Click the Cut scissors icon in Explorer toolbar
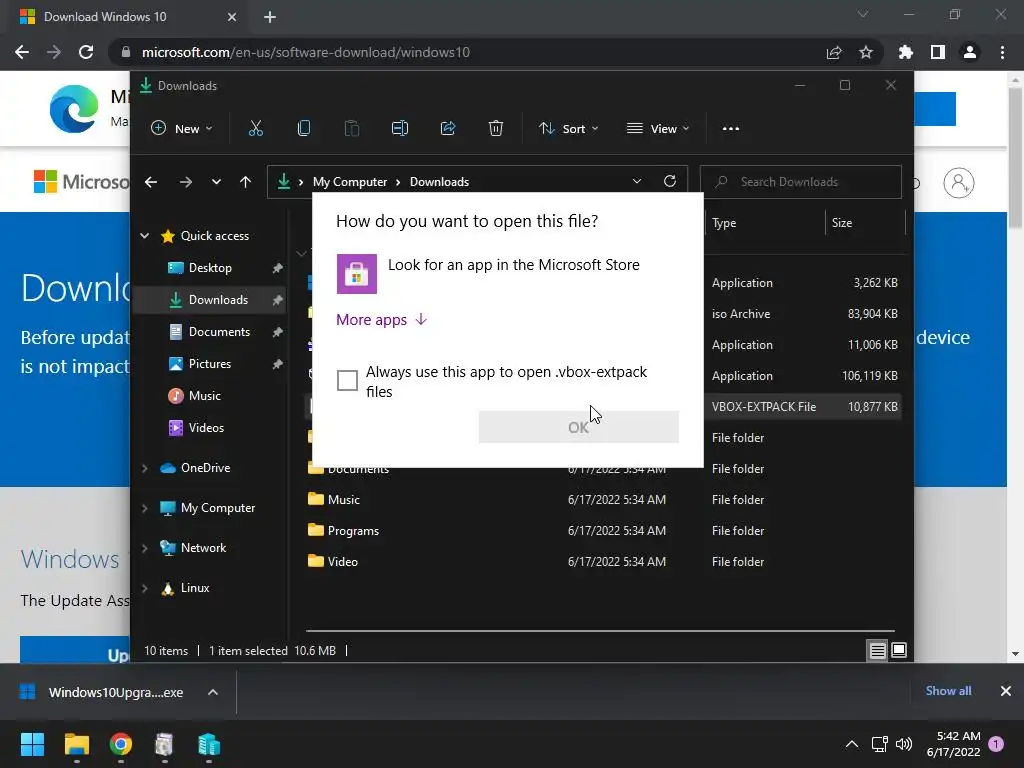 (255, 129)
